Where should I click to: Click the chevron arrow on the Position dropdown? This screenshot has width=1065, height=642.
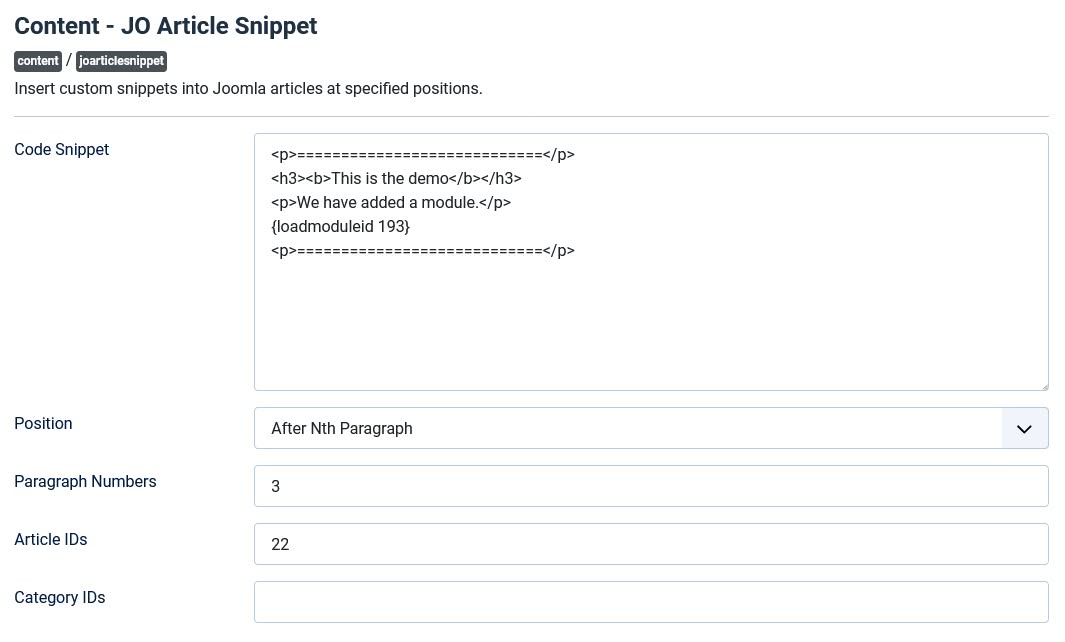(x=1024, y=429)
